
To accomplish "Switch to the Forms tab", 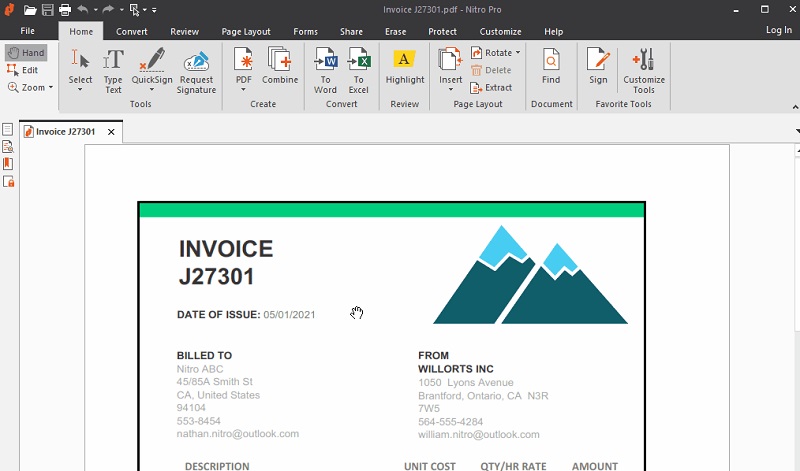I will [305, 32].
